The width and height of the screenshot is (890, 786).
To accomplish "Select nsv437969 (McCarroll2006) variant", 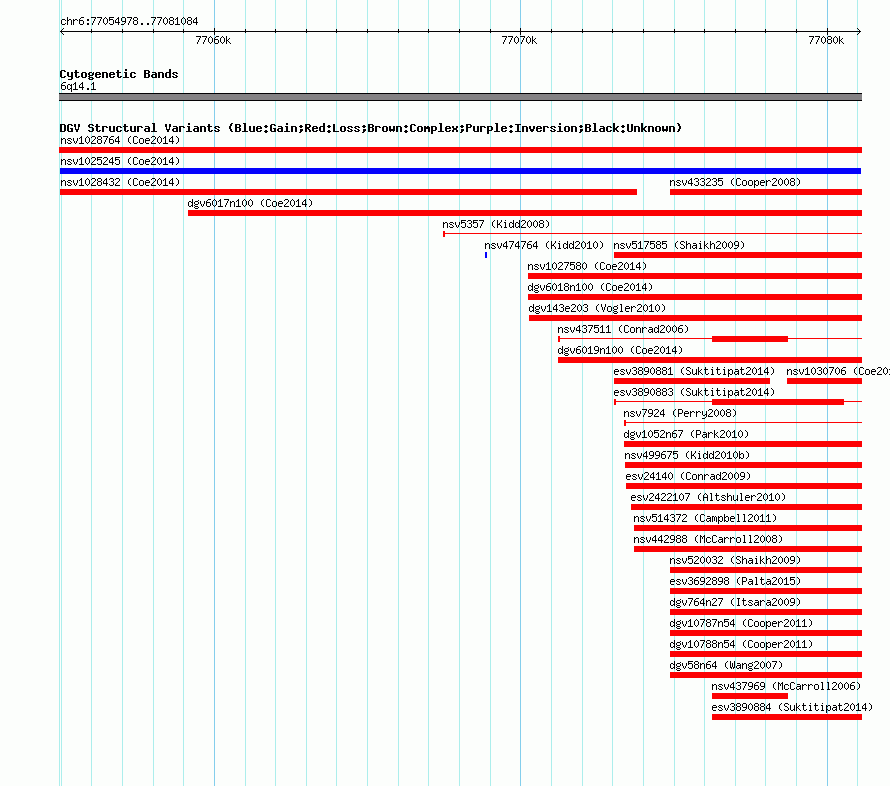I will click(786, 686).
